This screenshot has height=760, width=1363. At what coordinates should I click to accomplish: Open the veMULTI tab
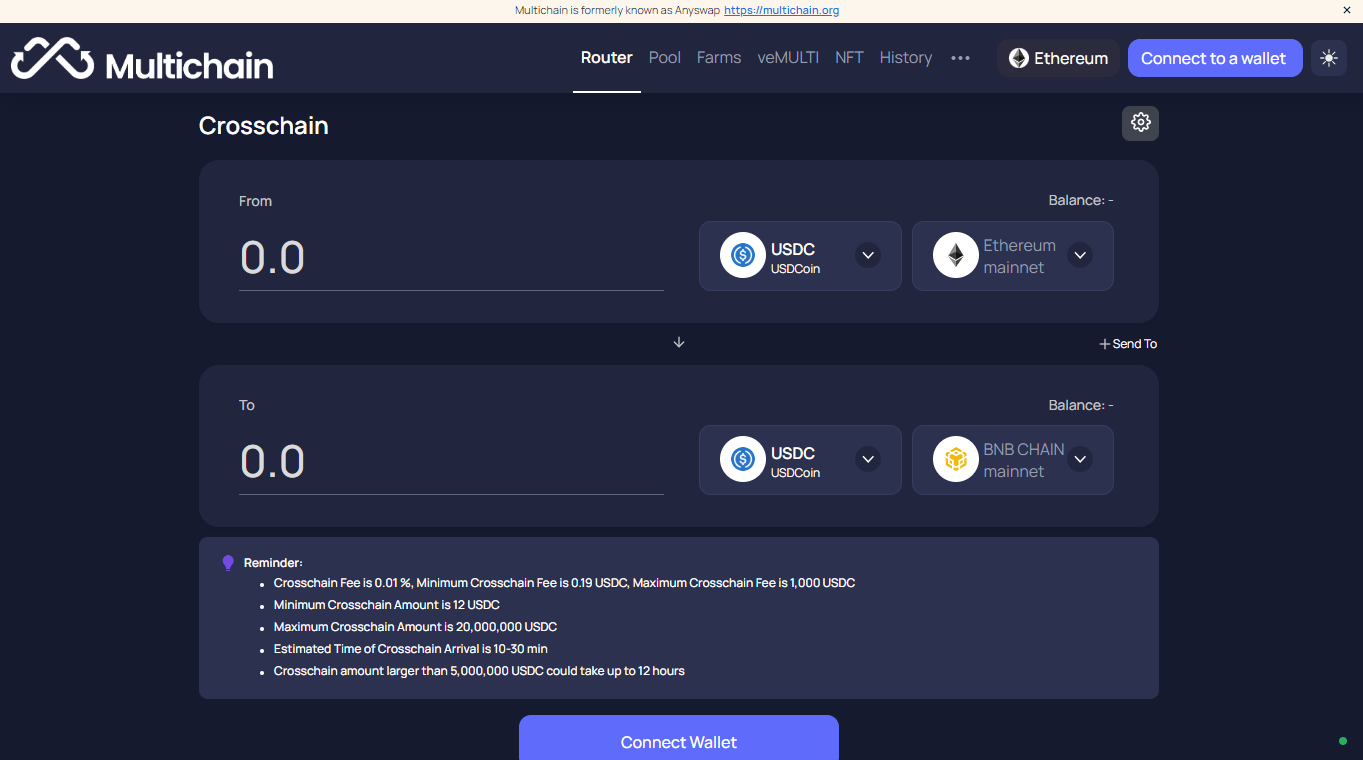click(x=788, y=58)
